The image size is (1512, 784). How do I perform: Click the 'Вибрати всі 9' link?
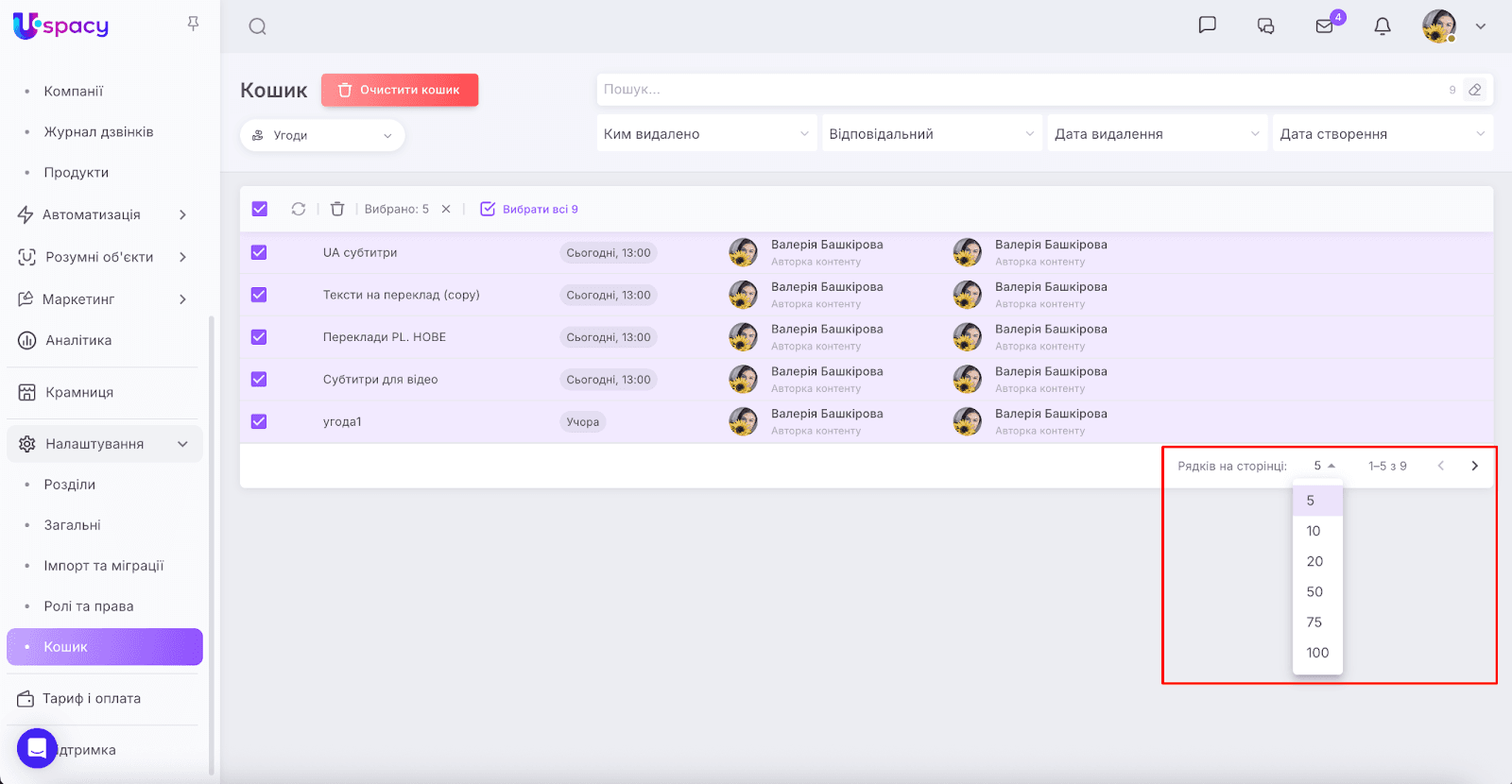pos(530,209)
